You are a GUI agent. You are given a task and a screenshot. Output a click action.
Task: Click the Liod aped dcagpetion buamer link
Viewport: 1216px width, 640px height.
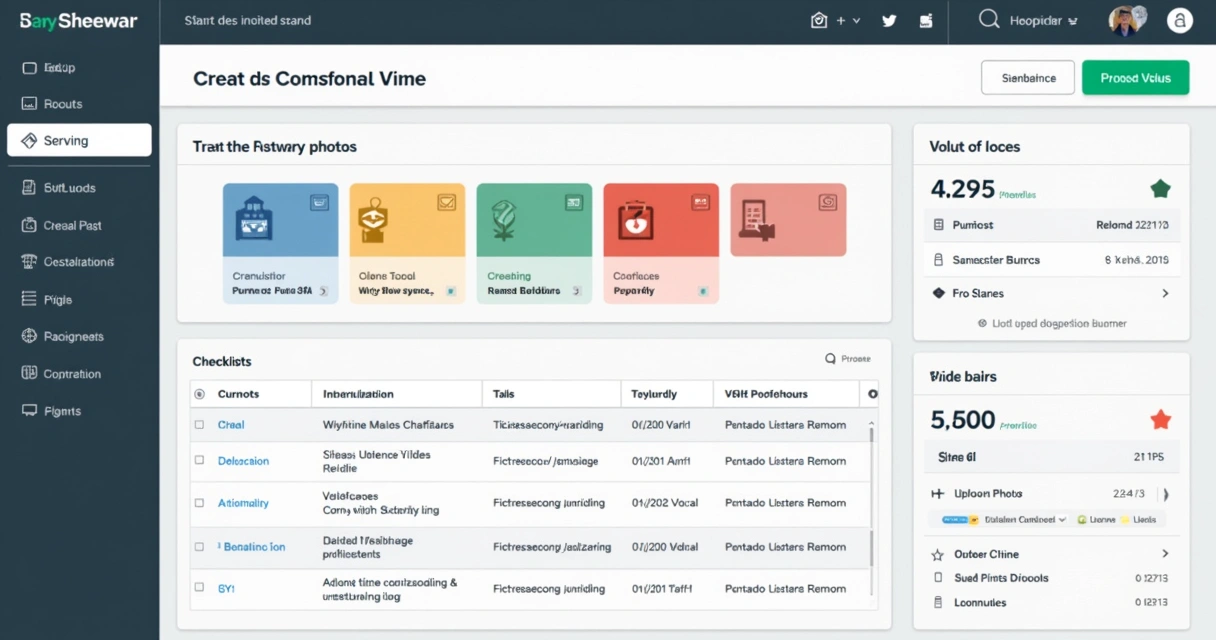tap(1052, 323)
